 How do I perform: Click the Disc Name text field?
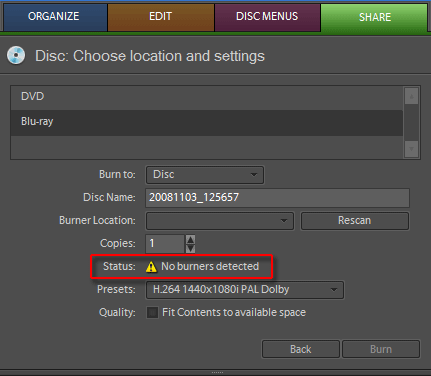[277, 197]
